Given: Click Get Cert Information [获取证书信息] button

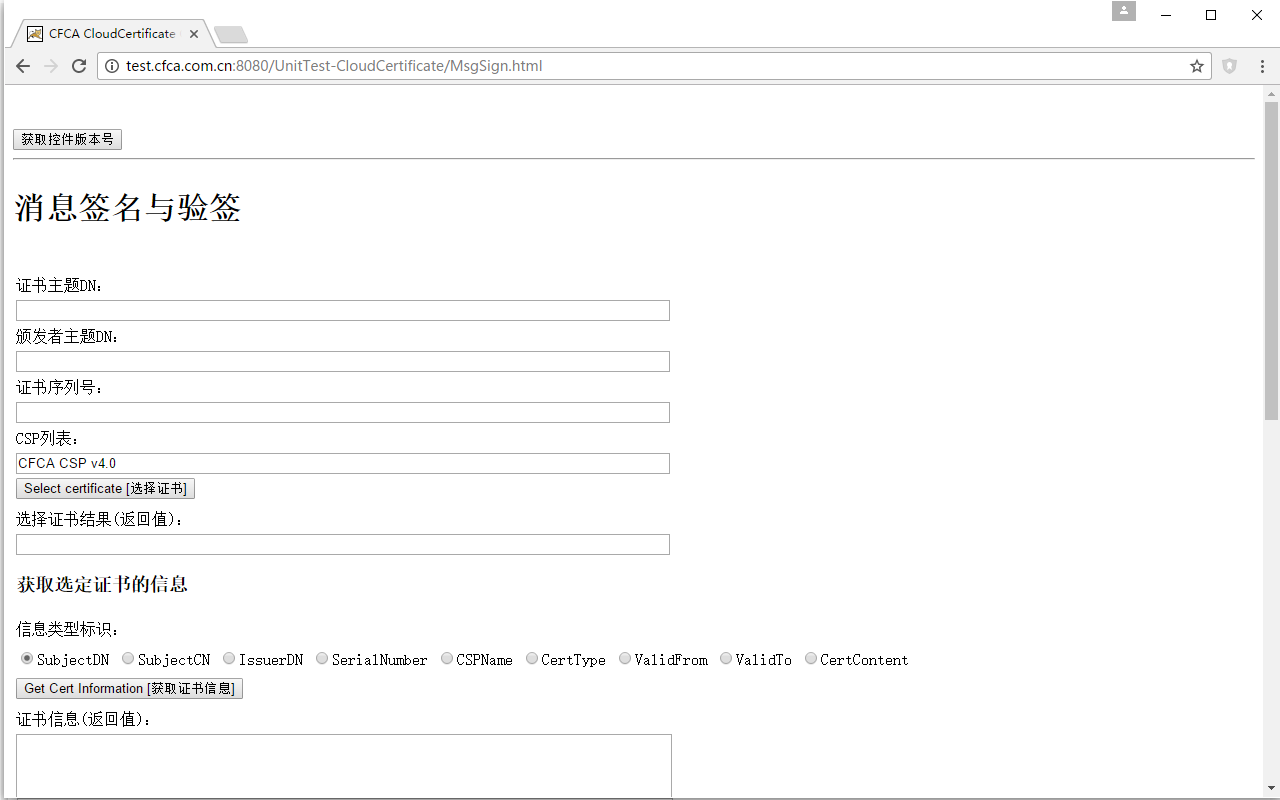Looking at the screenshot, I should click(x=129, y=688).
